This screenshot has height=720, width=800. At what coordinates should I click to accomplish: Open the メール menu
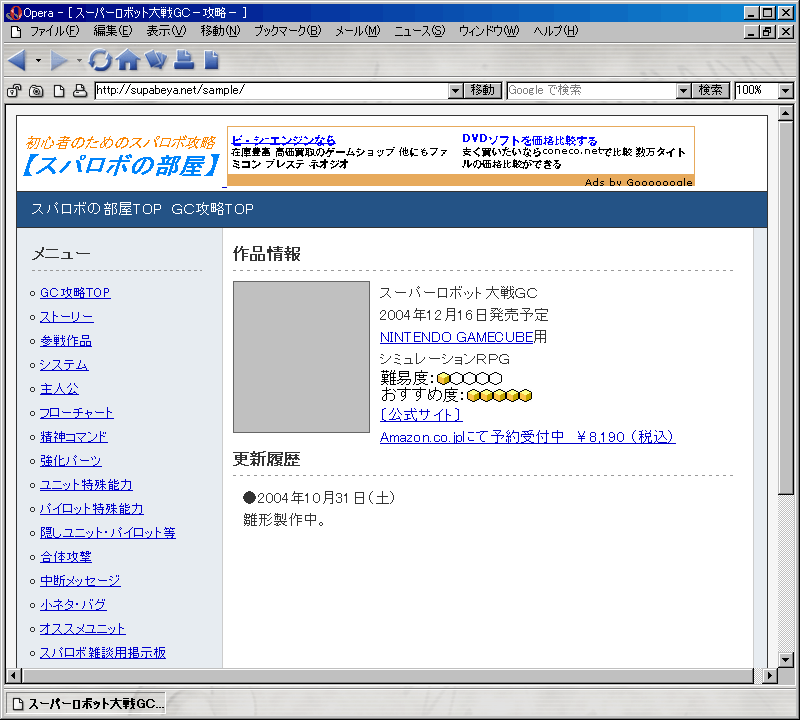pyautogui.click(x=358, y=31)
